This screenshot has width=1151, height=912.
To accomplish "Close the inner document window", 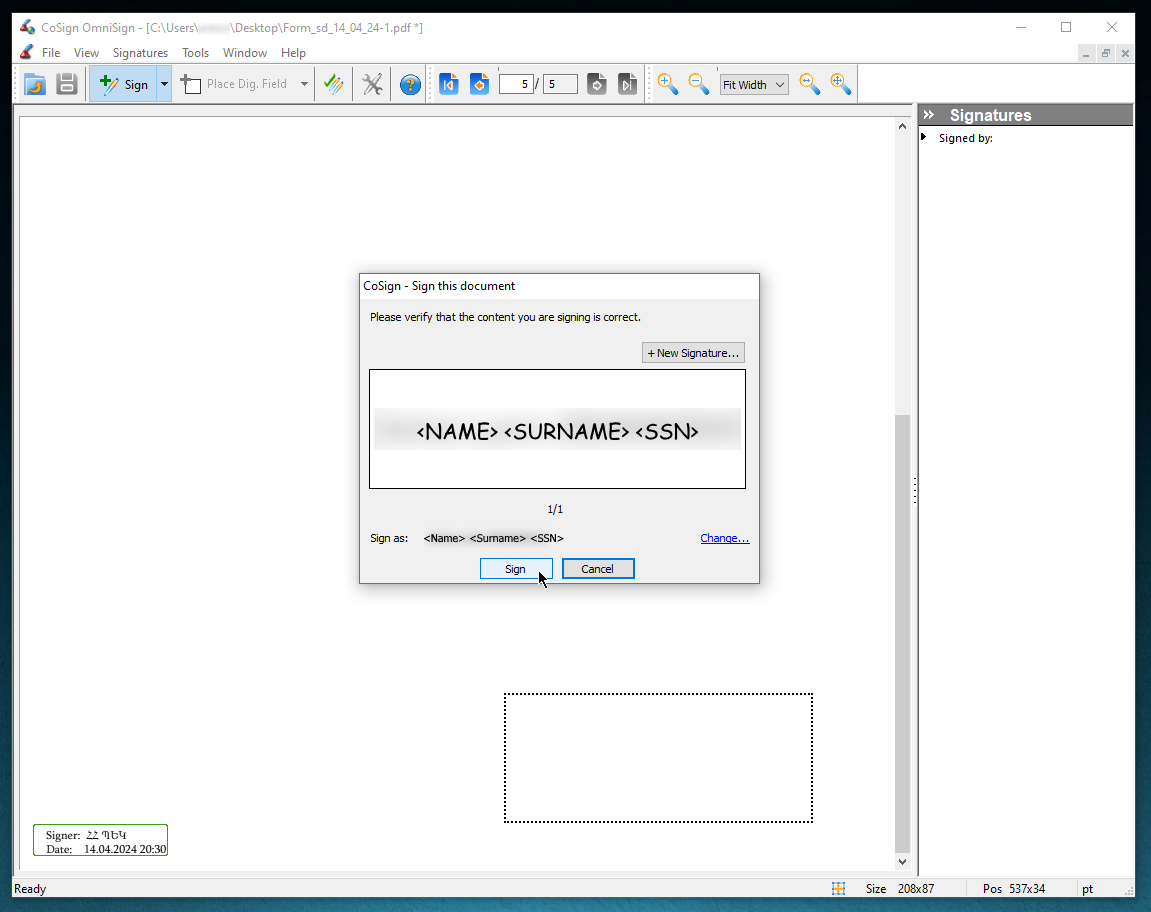I will point(1125,54).
